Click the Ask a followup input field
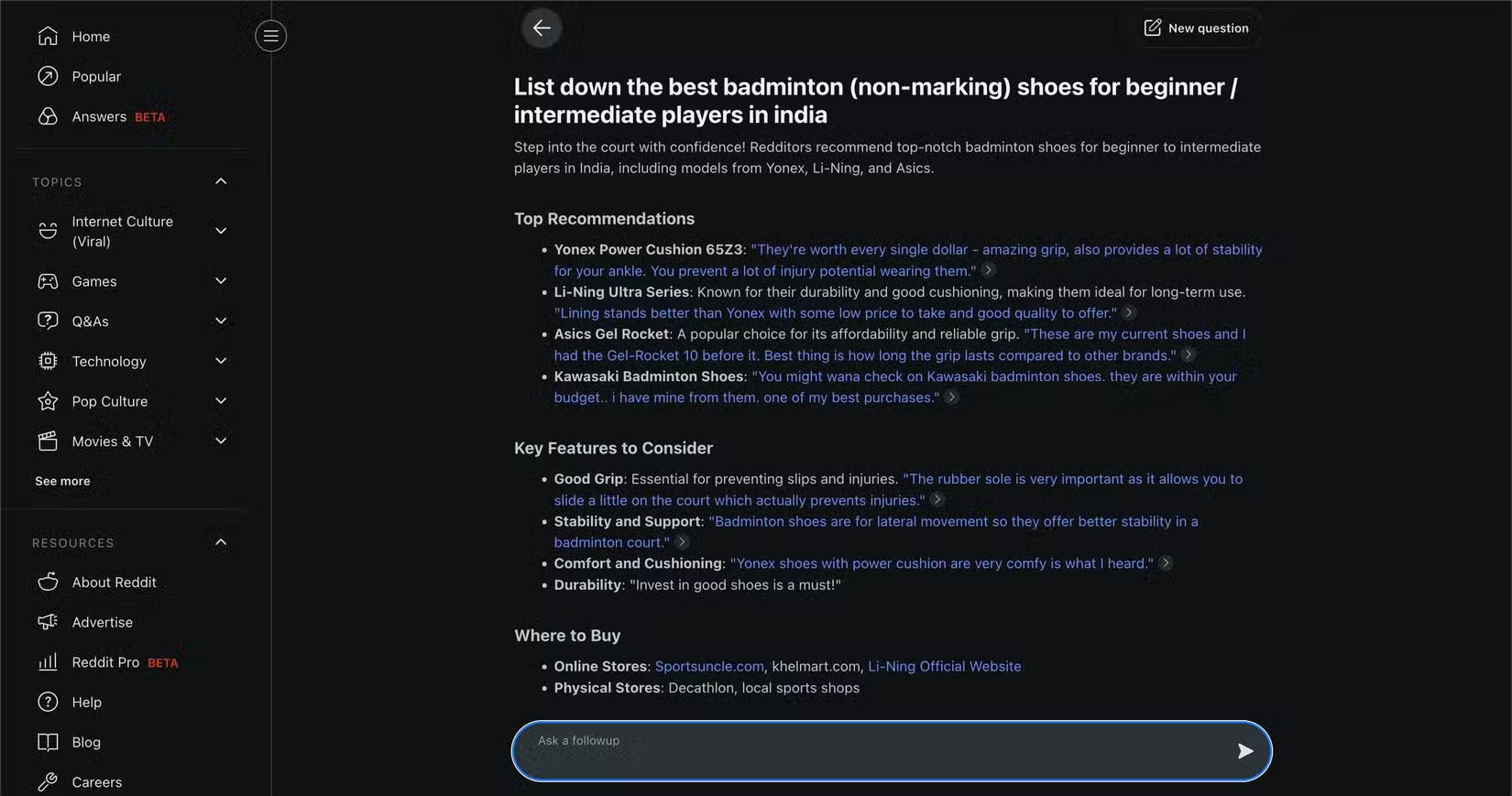1512x796 pixels. 825,750
